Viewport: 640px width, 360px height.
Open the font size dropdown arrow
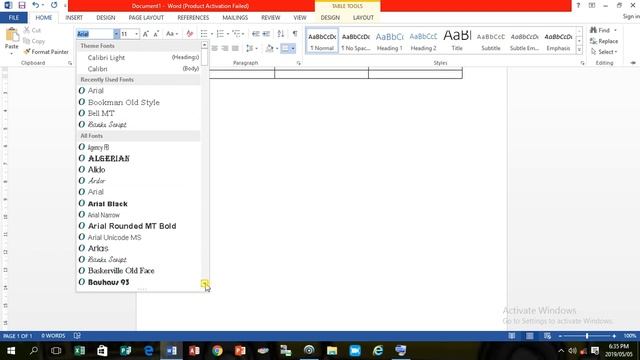136,34
